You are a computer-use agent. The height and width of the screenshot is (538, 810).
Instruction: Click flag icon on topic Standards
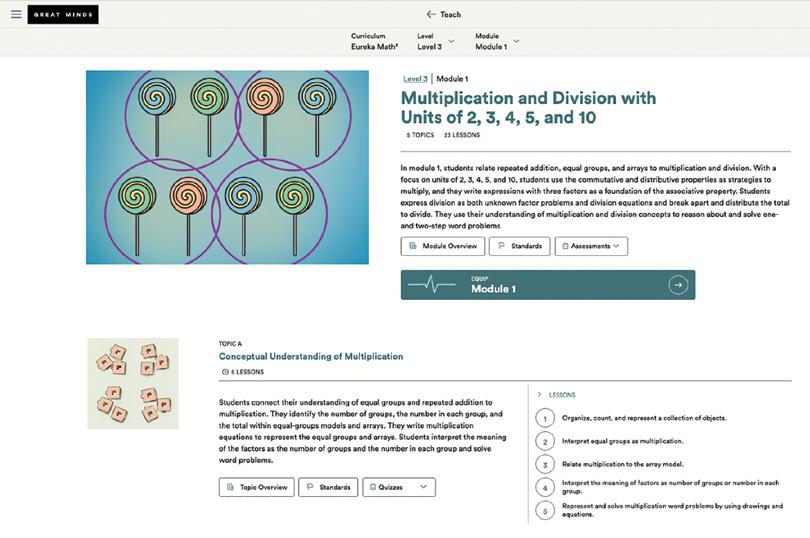tap(310, 487)
